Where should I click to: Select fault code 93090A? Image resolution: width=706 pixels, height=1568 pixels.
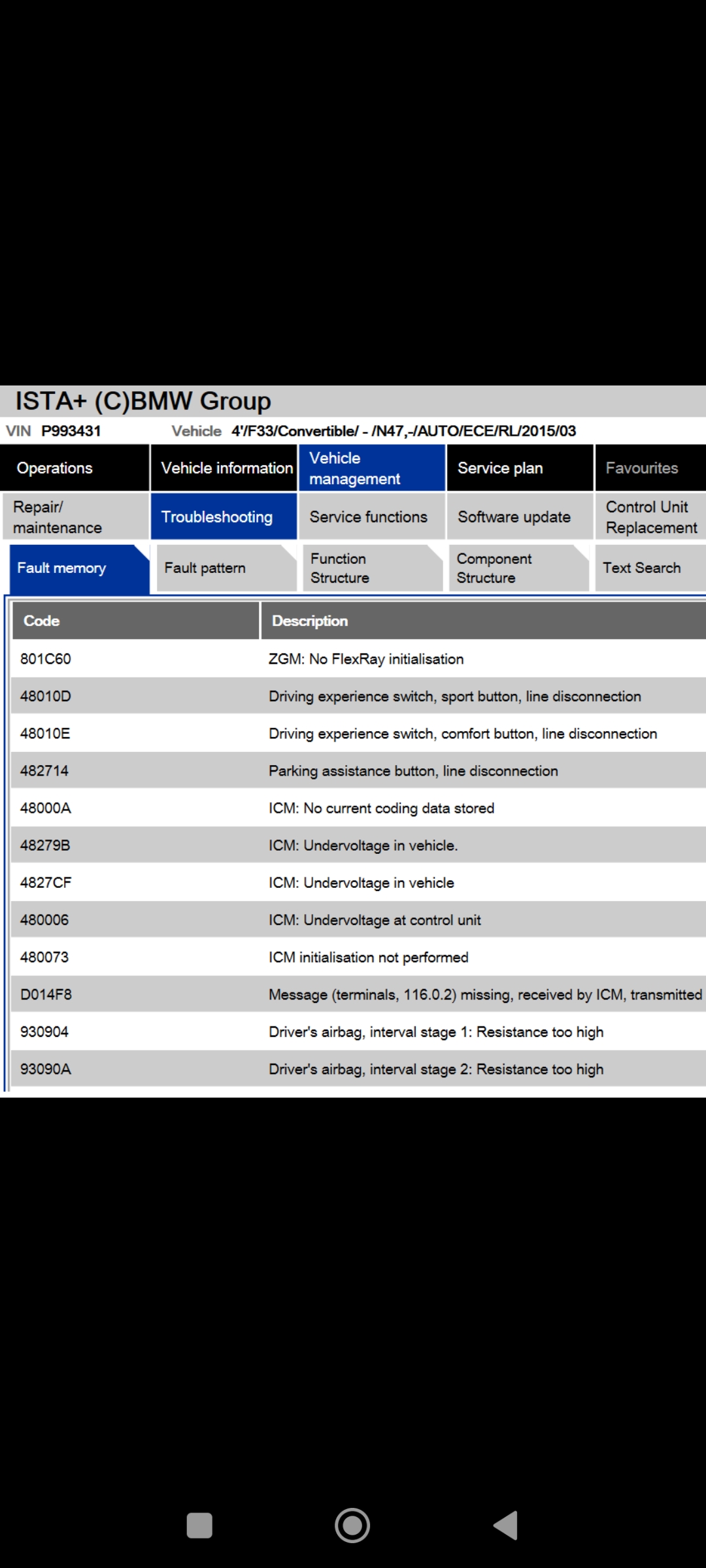click(x=45, y=1068)
